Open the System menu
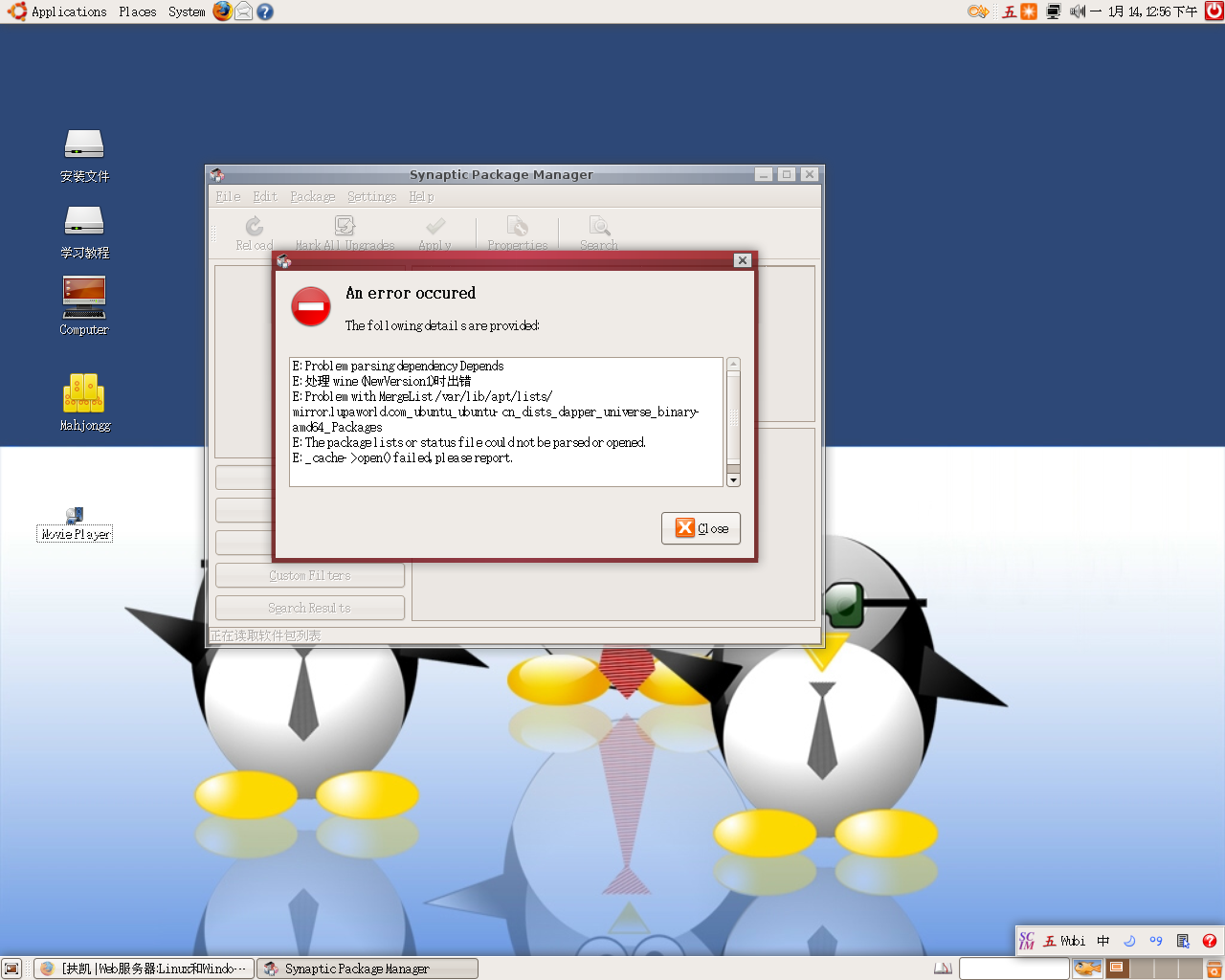1225x980 pixels. click(187, 11)
